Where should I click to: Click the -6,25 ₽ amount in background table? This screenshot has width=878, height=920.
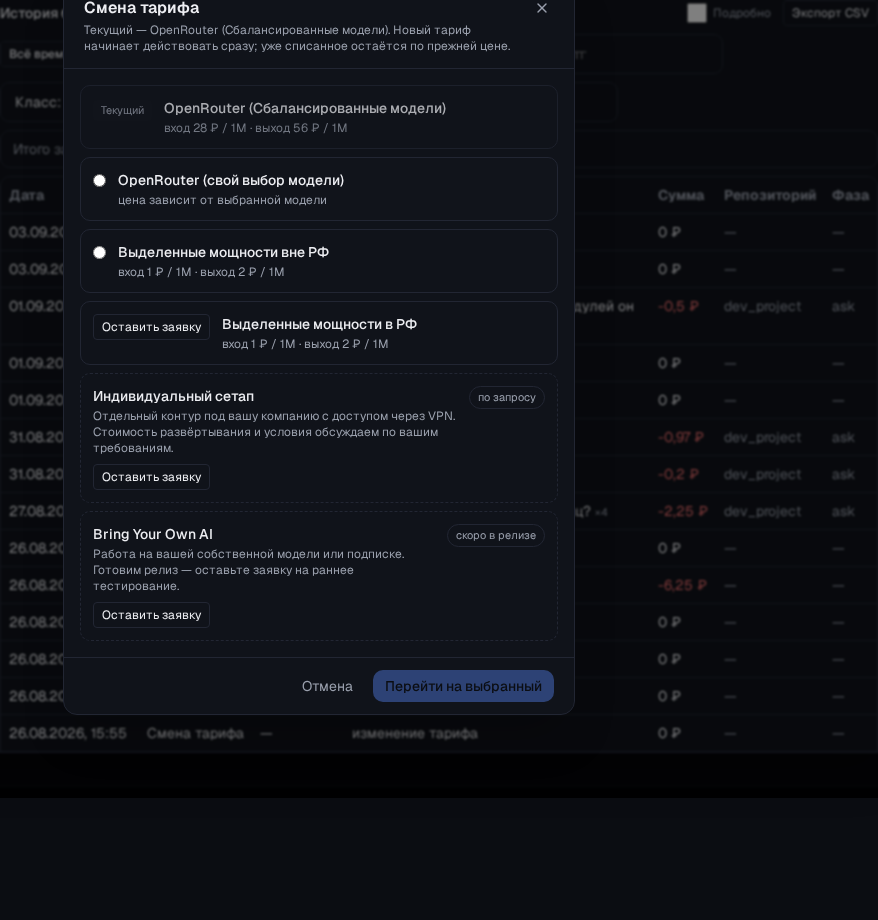click(x=682, y=586)
